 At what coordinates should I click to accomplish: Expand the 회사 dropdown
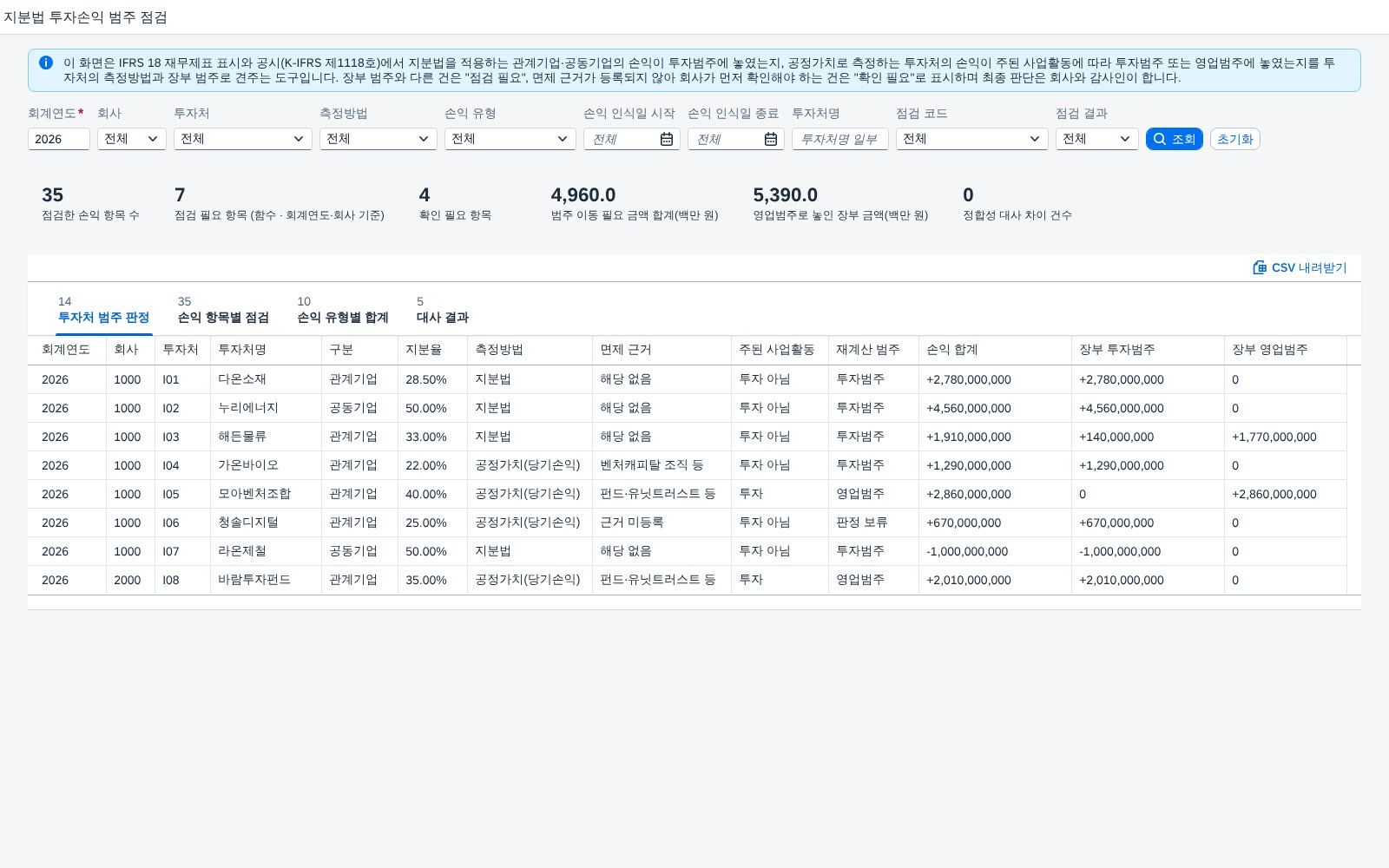tap(132, 139)
